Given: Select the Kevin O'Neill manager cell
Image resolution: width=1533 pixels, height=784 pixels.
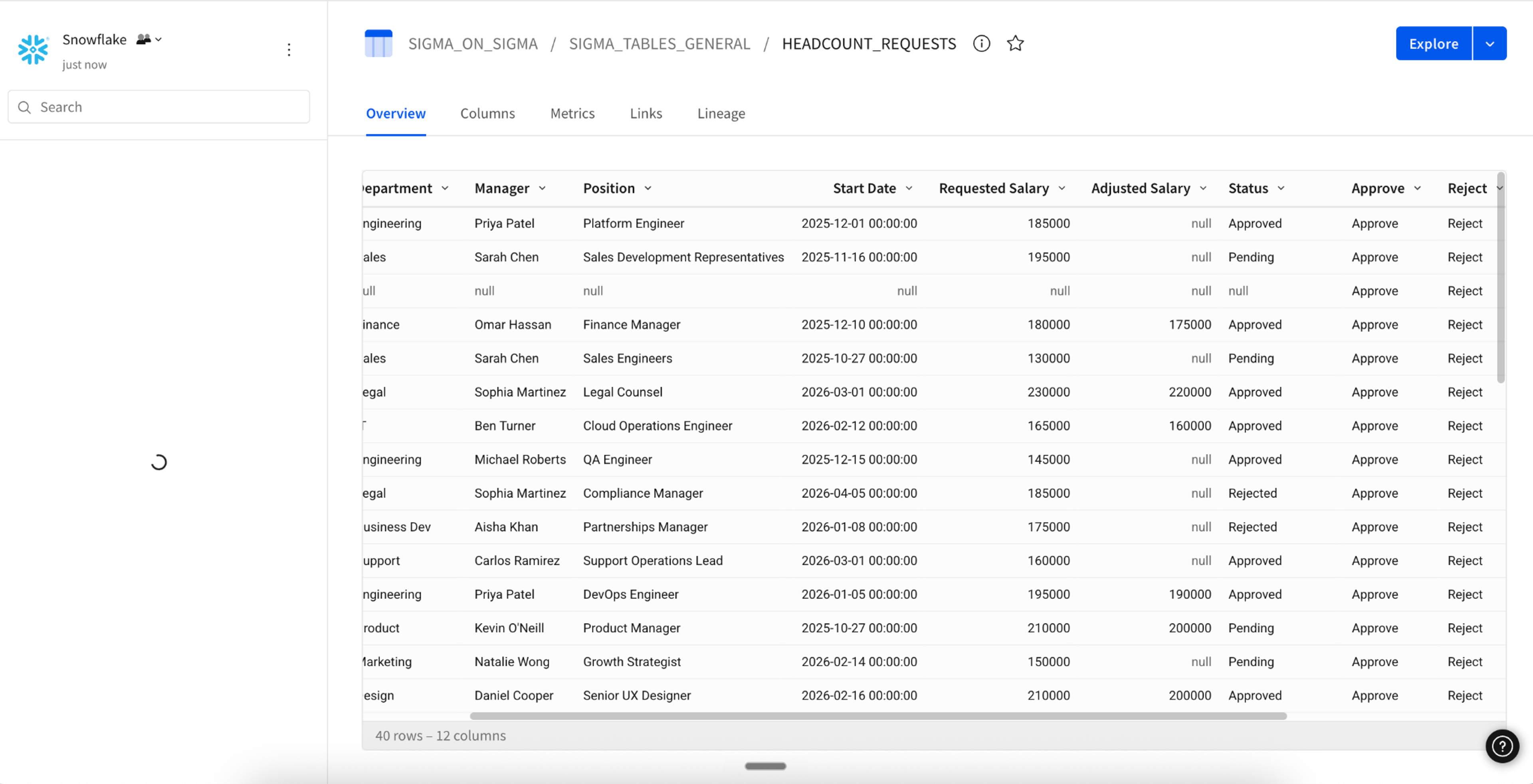Looking at the screenshot, I should [x=509, y=628].
